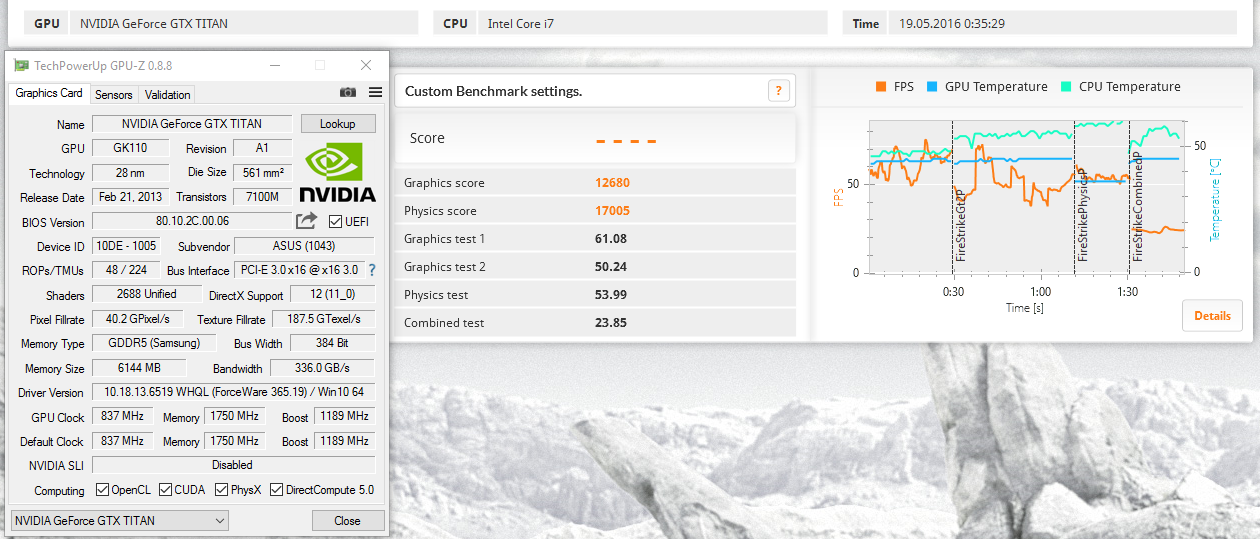Click the Graphics test 2 row

(x=595, y=267)
